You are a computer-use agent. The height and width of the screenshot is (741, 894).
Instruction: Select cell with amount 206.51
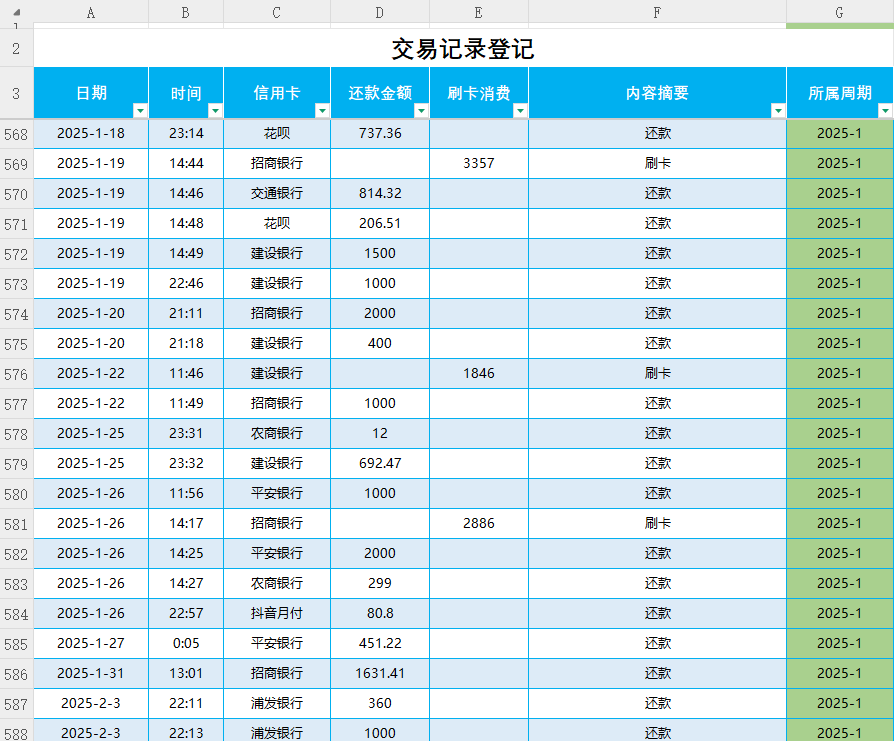(380, 224)
